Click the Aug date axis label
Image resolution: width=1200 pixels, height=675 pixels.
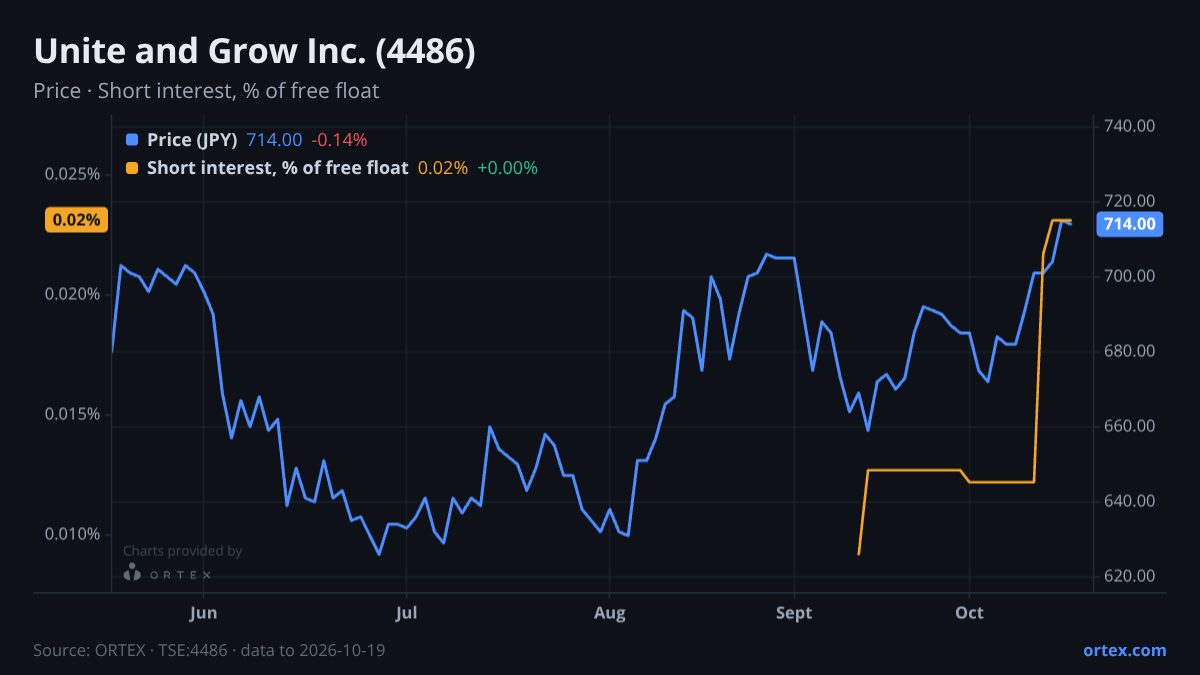[x=609, y=612]
